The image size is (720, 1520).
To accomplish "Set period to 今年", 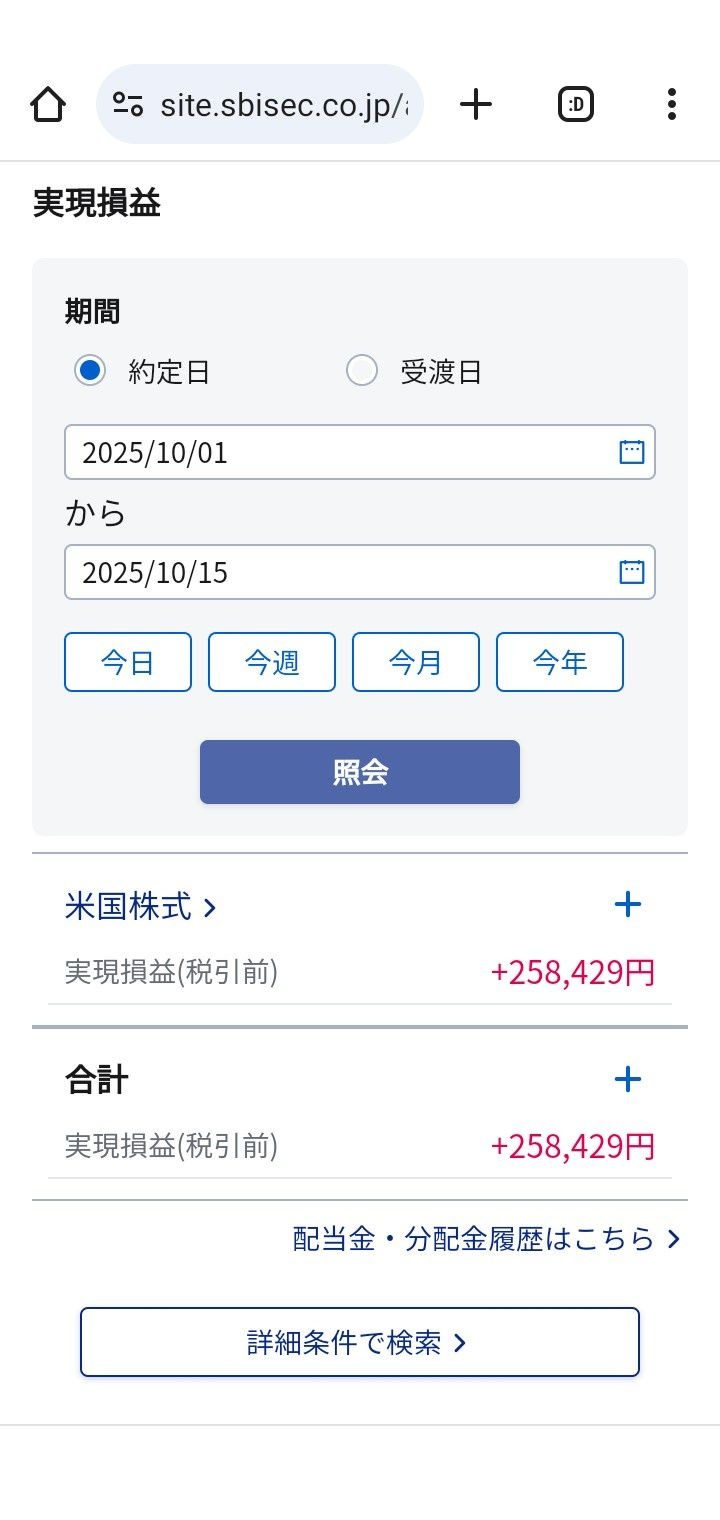I will click(x=560, y=662).
